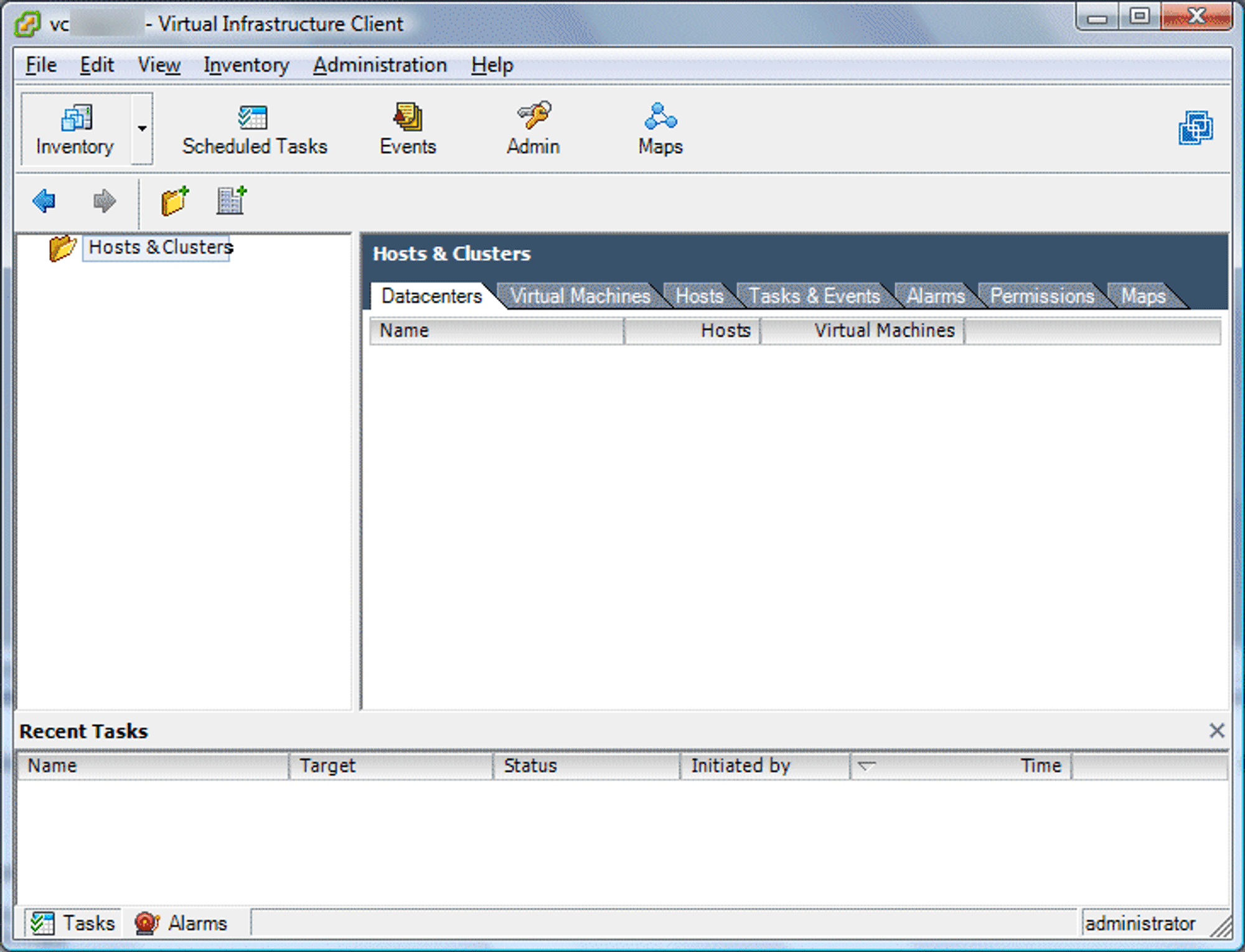This screenshot has width=1245, height=952.
Task: Maximize the Virtual Infrastructure Client window
Action: click(x=1139, y=16)
